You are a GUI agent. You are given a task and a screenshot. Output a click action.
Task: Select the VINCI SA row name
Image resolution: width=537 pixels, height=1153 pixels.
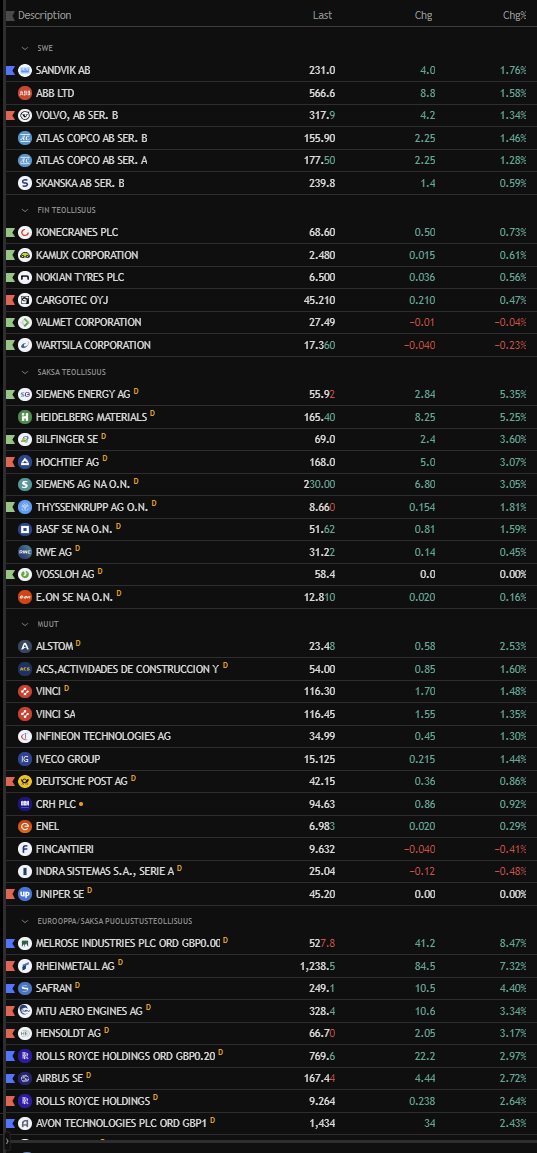pos(55,714)
